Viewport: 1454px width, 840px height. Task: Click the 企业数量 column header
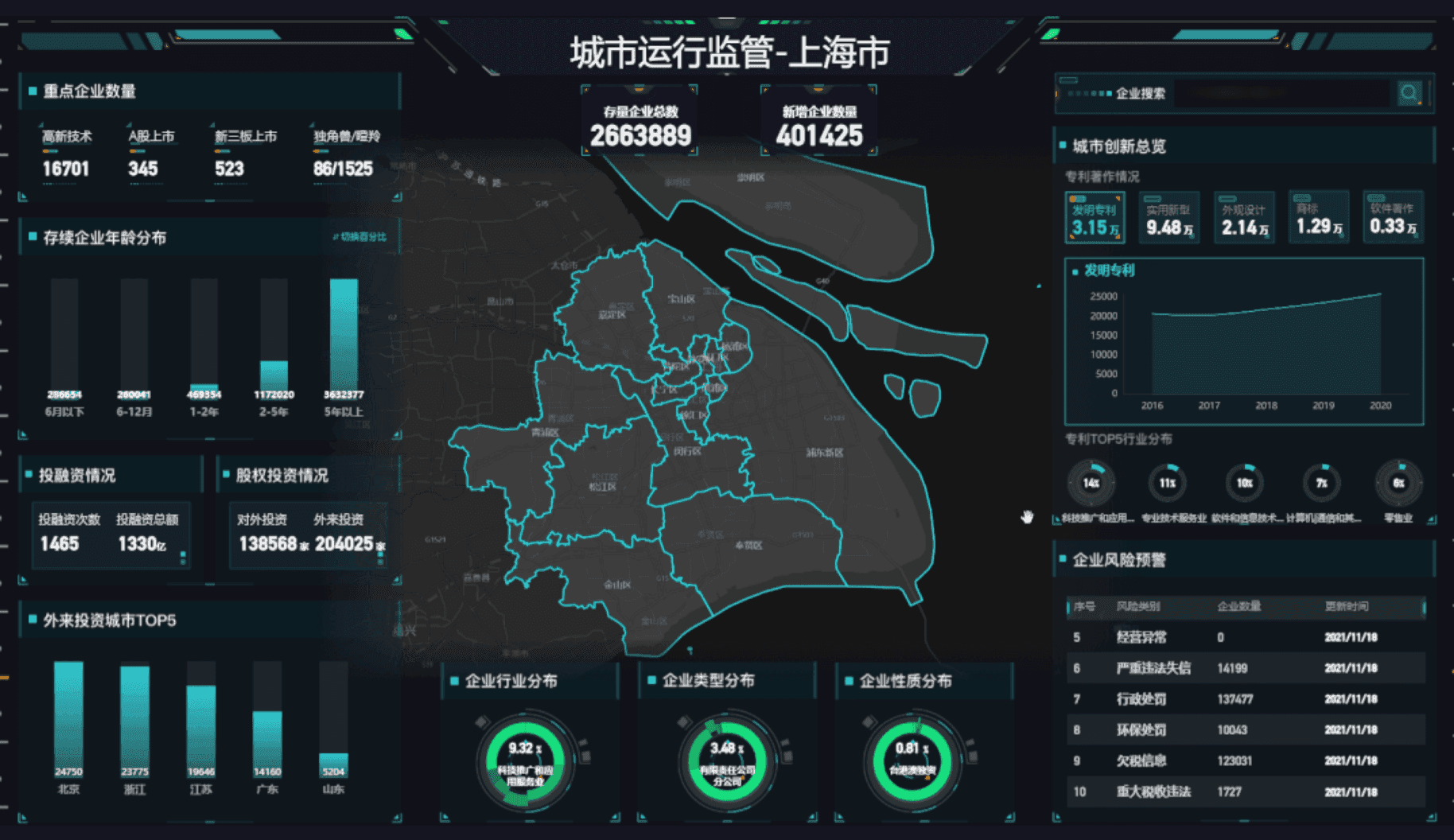click(1238, 606)
